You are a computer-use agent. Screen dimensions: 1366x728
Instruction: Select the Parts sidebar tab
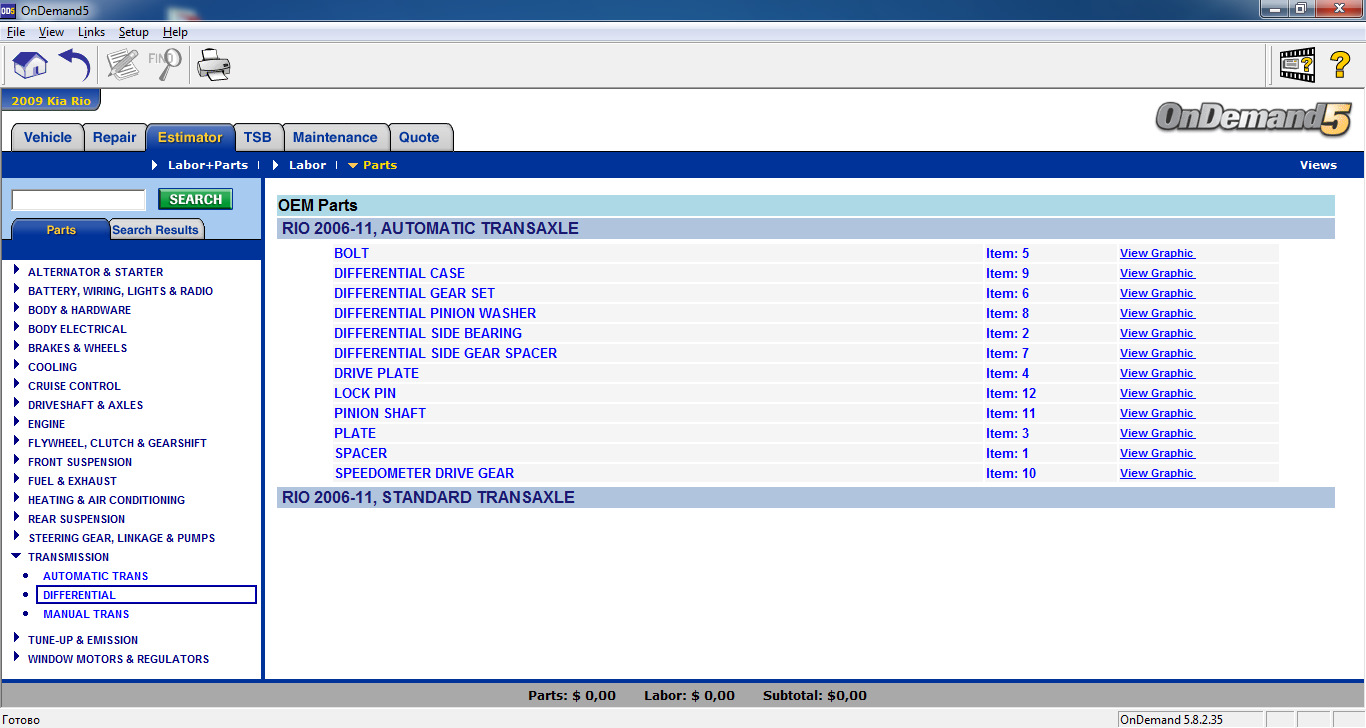(x=61, y=230)
